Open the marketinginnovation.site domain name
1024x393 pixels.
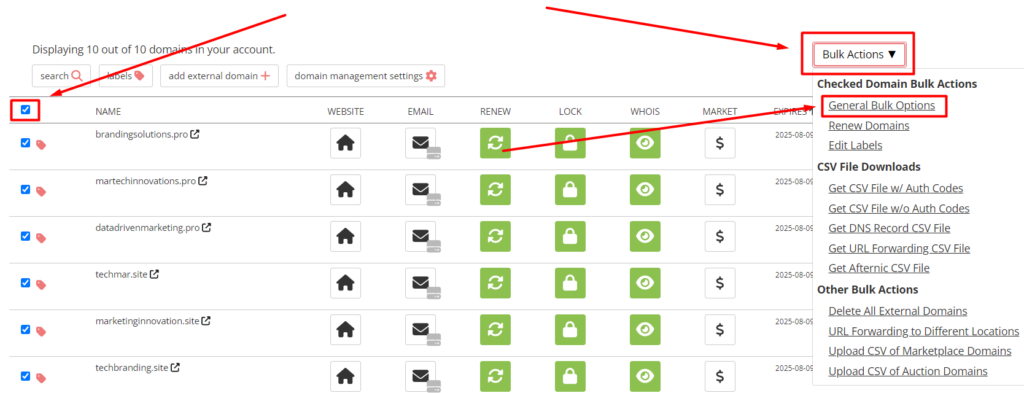coord(147,321)
